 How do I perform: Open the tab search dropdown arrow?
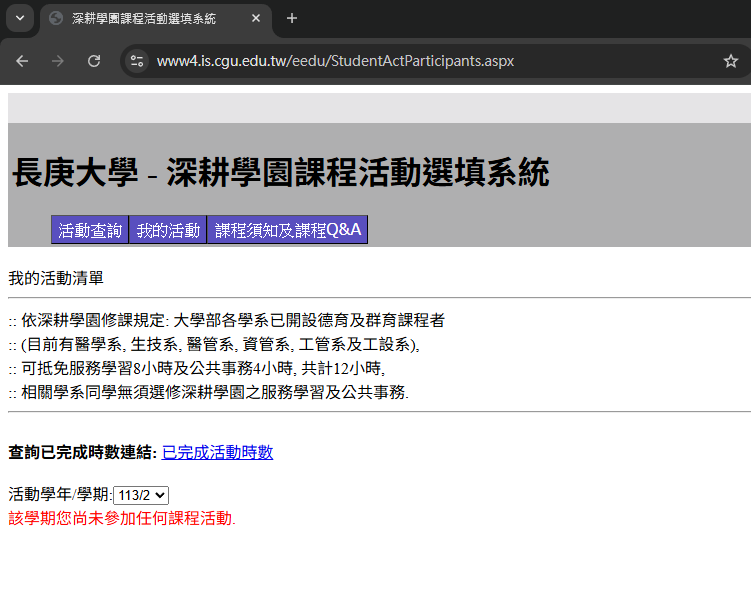click(20, 18)
